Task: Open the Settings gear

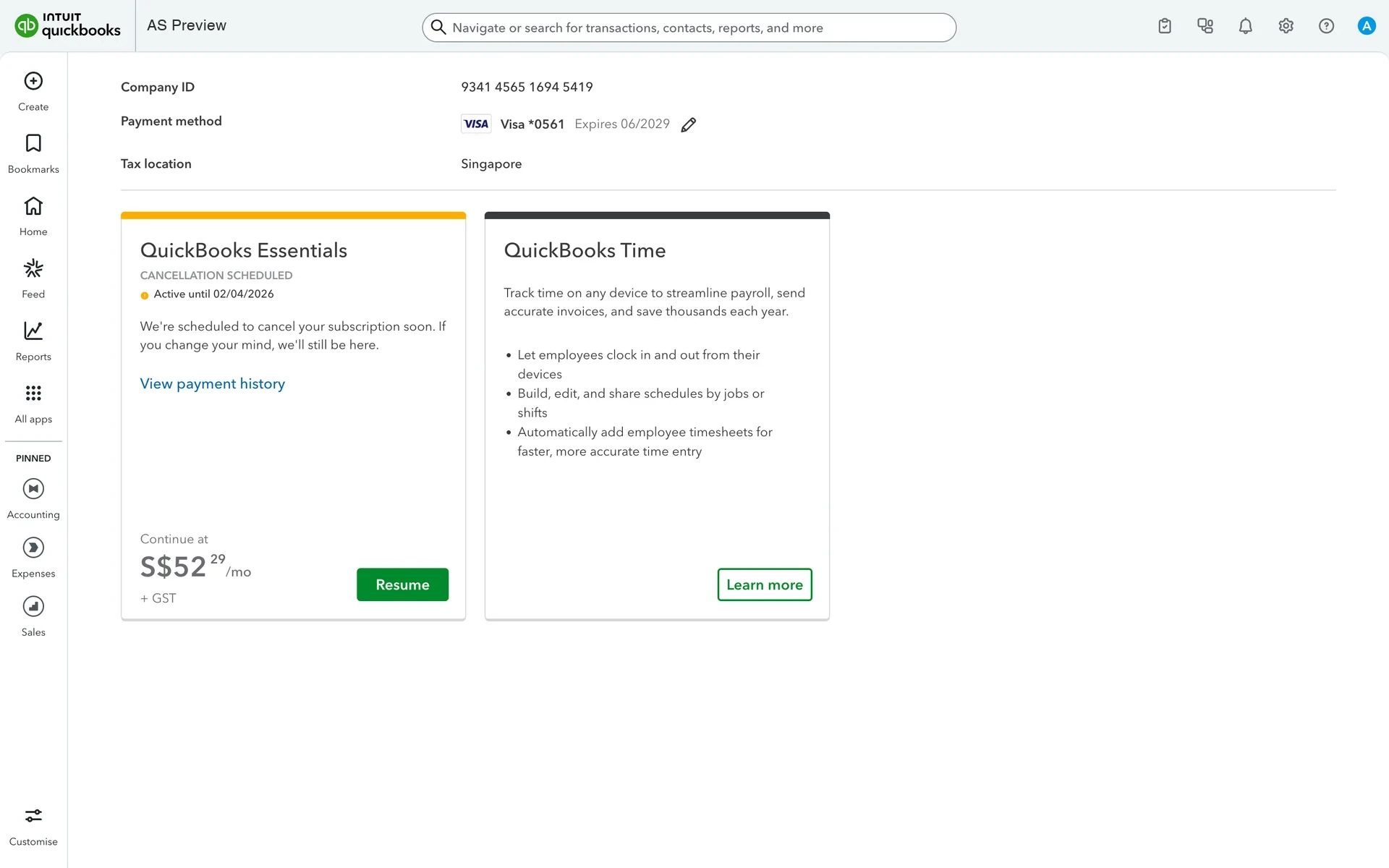Action: click(x=1286, y=26)
